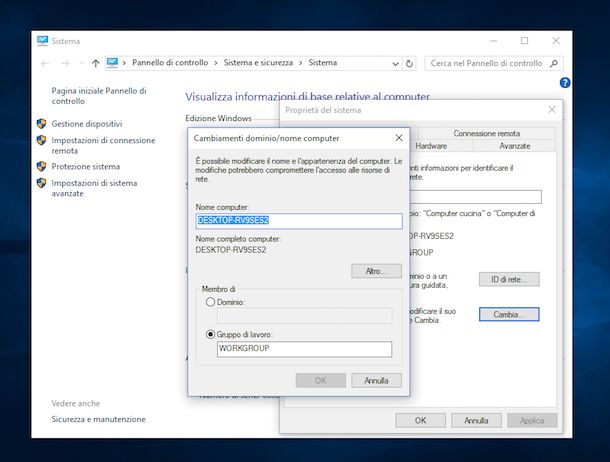The image size is (610, 462).
Task: Click the full name text DESKTOP-RV9SES2 below field
Action: pos(231,250)
